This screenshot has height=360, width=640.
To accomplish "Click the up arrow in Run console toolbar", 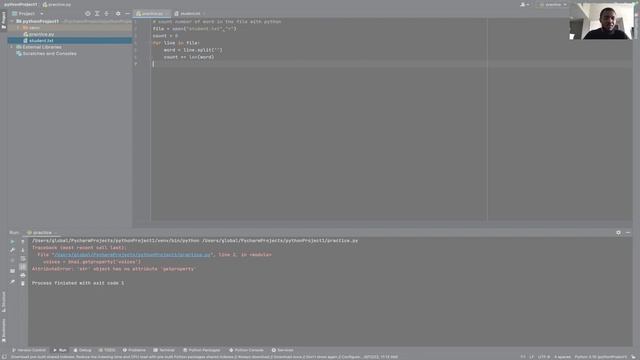I will pyautogui.click(x=22, y=241).
